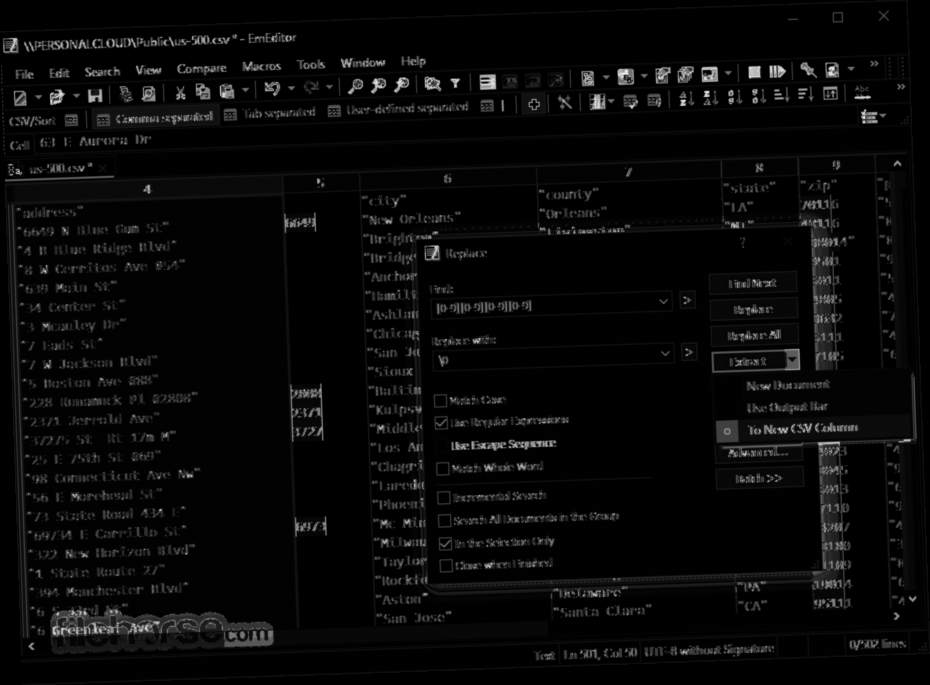The height and width of the screenshot is (685, 930).
Task: Open a file with the Open folder icon
Action: click(57, 94)
